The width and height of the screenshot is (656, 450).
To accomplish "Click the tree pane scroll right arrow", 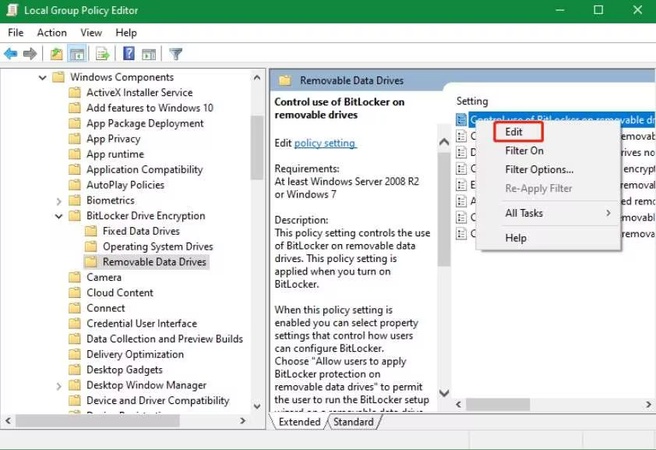I will [x=243, y=421].
